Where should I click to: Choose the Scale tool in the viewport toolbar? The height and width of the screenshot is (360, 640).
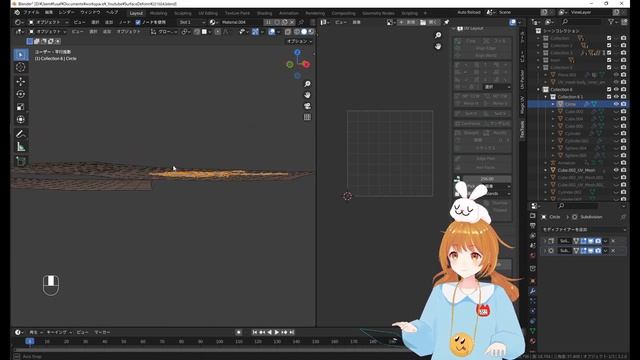click(21, 107)
